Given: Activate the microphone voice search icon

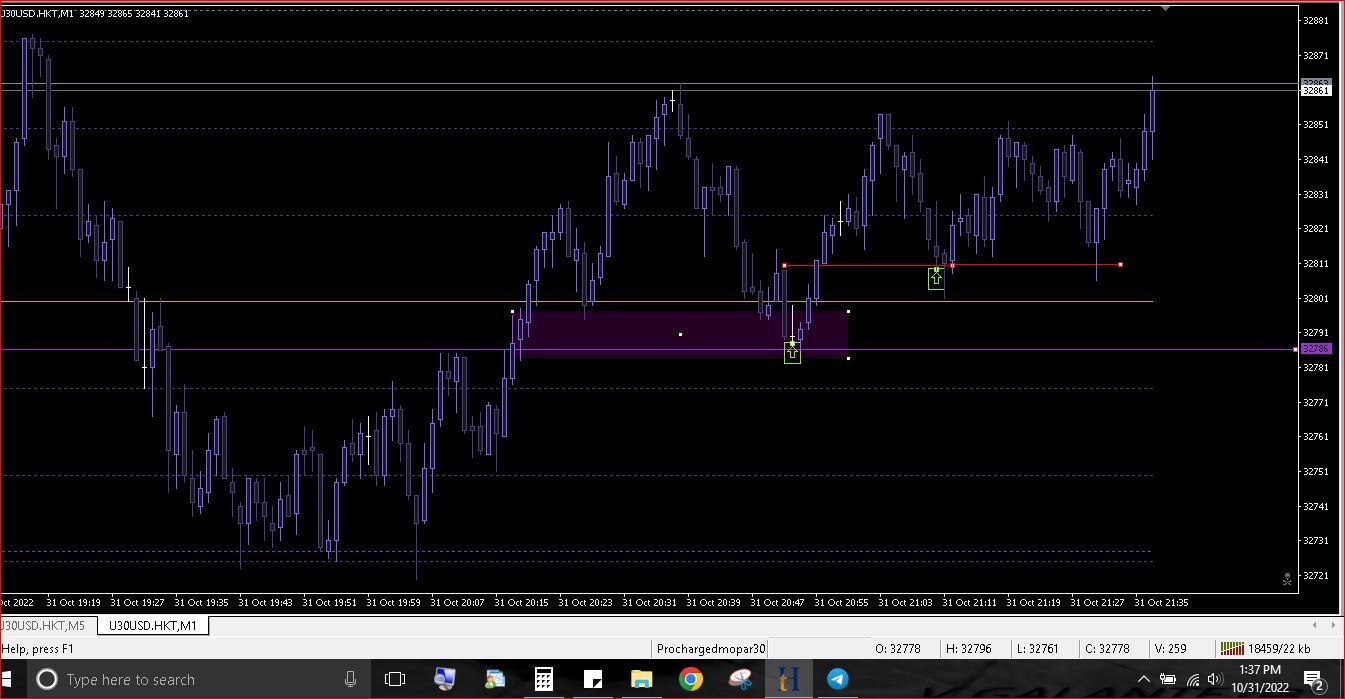Looking at the screenshot, I should tap(350, 680).
